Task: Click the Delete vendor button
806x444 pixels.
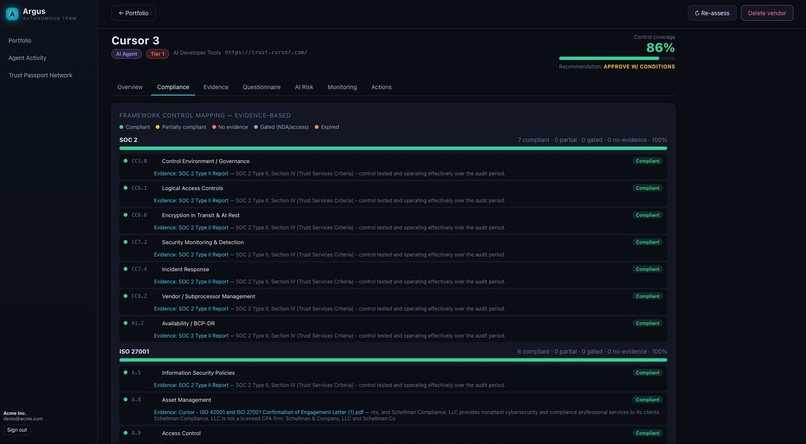Action: click(x=766, y=13)
